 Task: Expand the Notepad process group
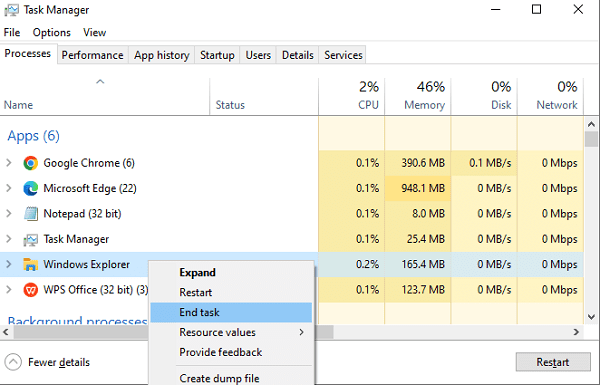point(8,214)
